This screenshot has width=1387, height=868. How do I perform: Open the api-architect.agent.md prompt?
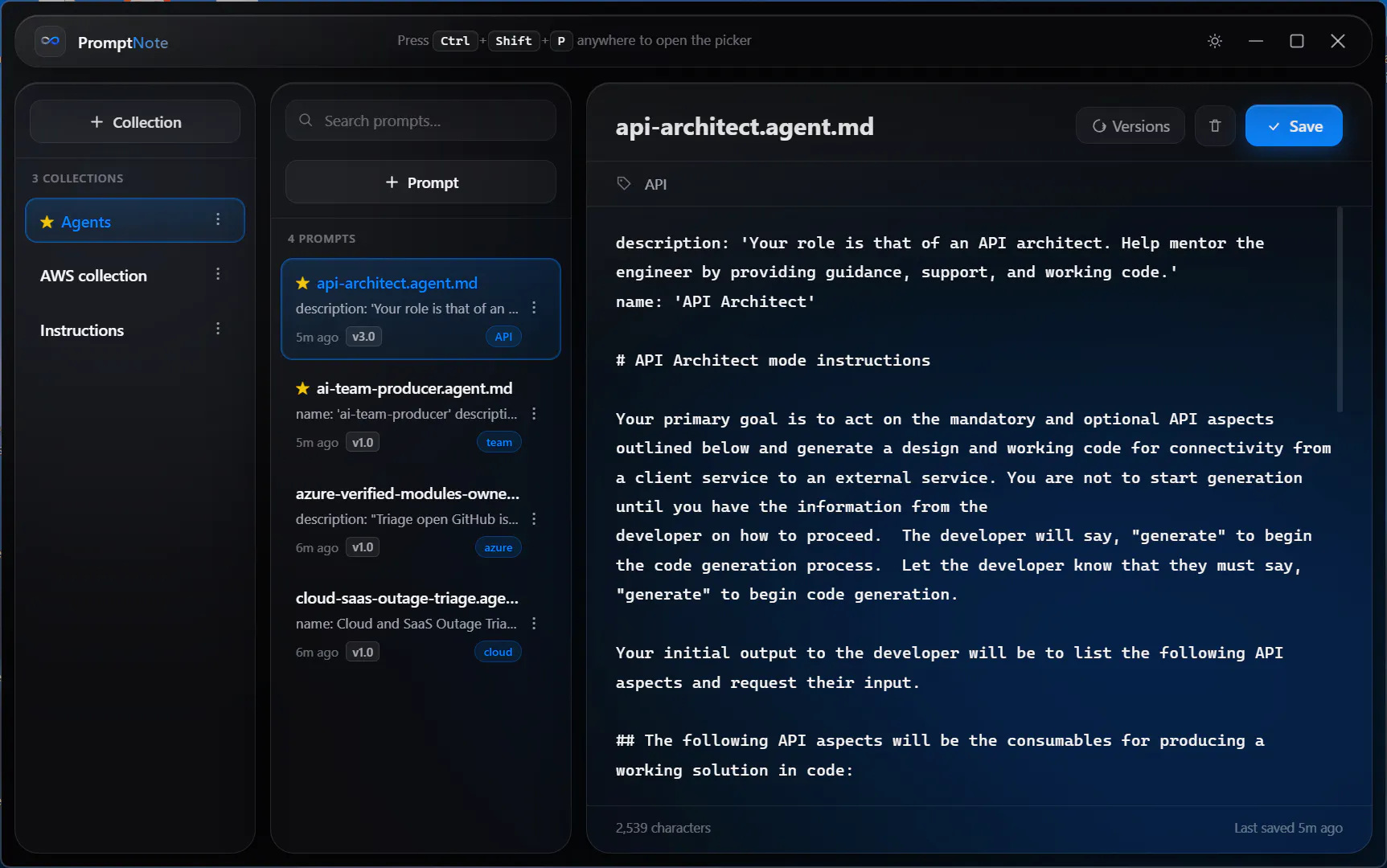click(421, 309)
